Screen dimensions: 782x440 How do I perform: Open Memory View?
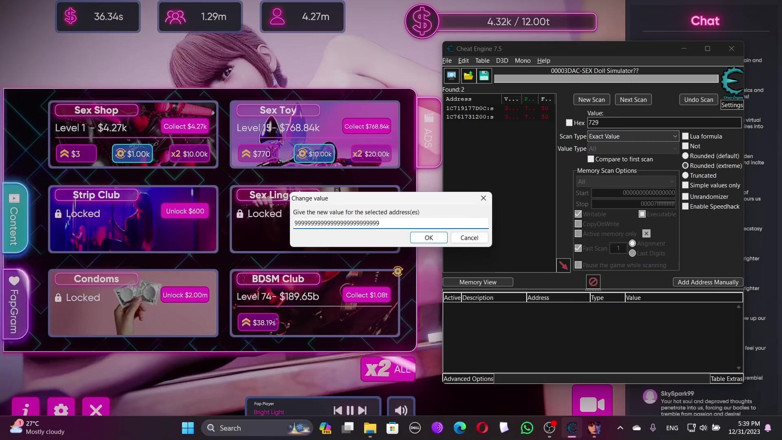coord(478,282)
